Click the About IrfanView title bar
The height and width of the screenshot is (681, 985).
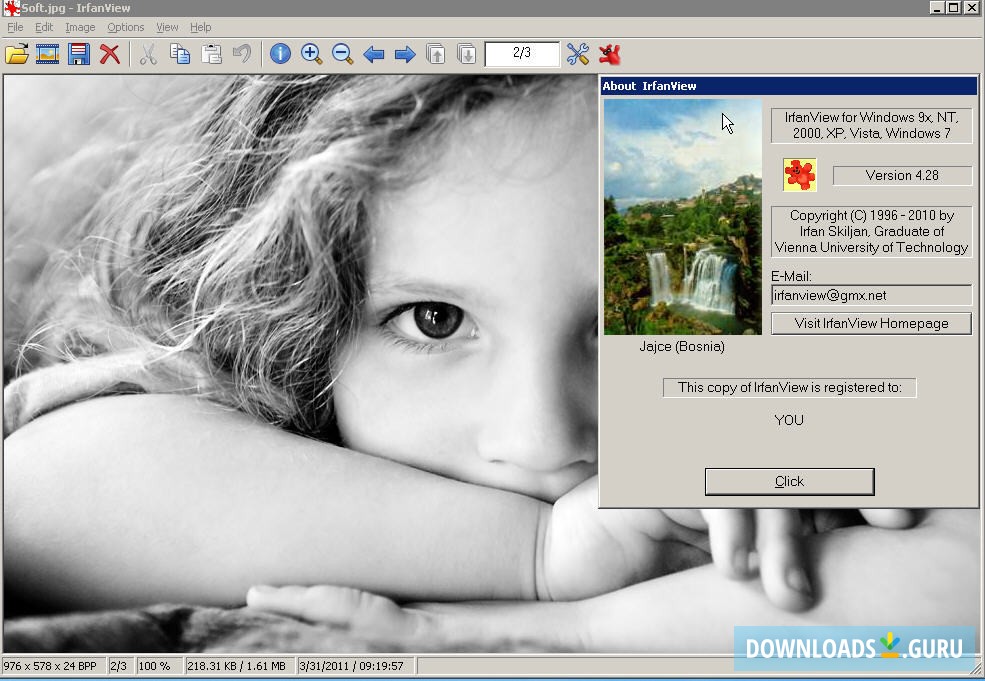(x=789, y=86)
